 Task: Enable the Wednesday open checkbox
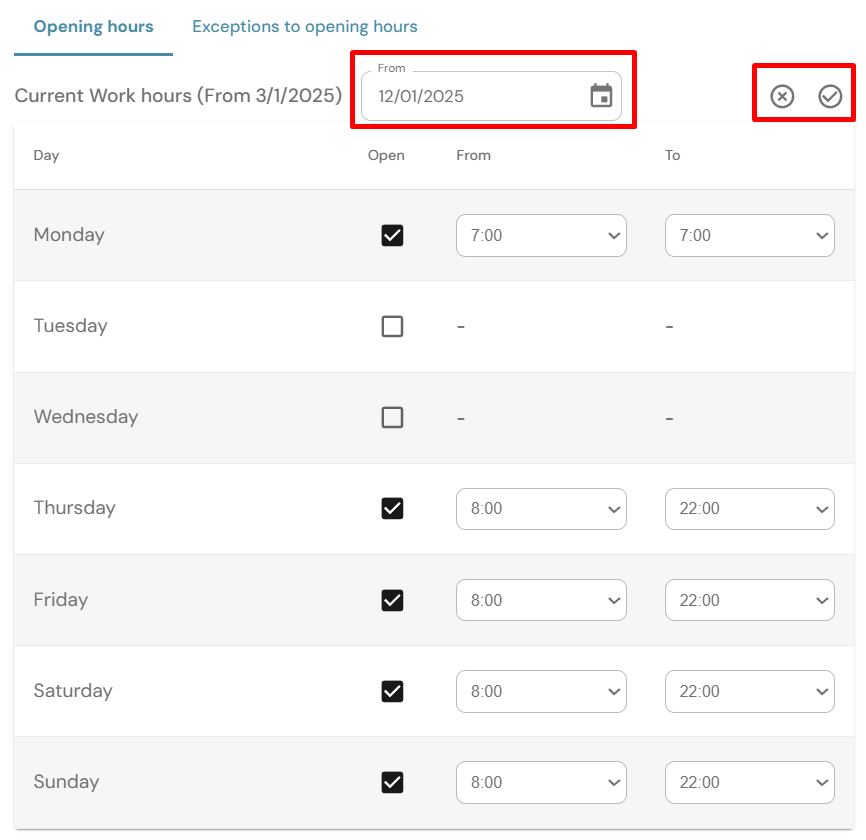pos(392,417)
